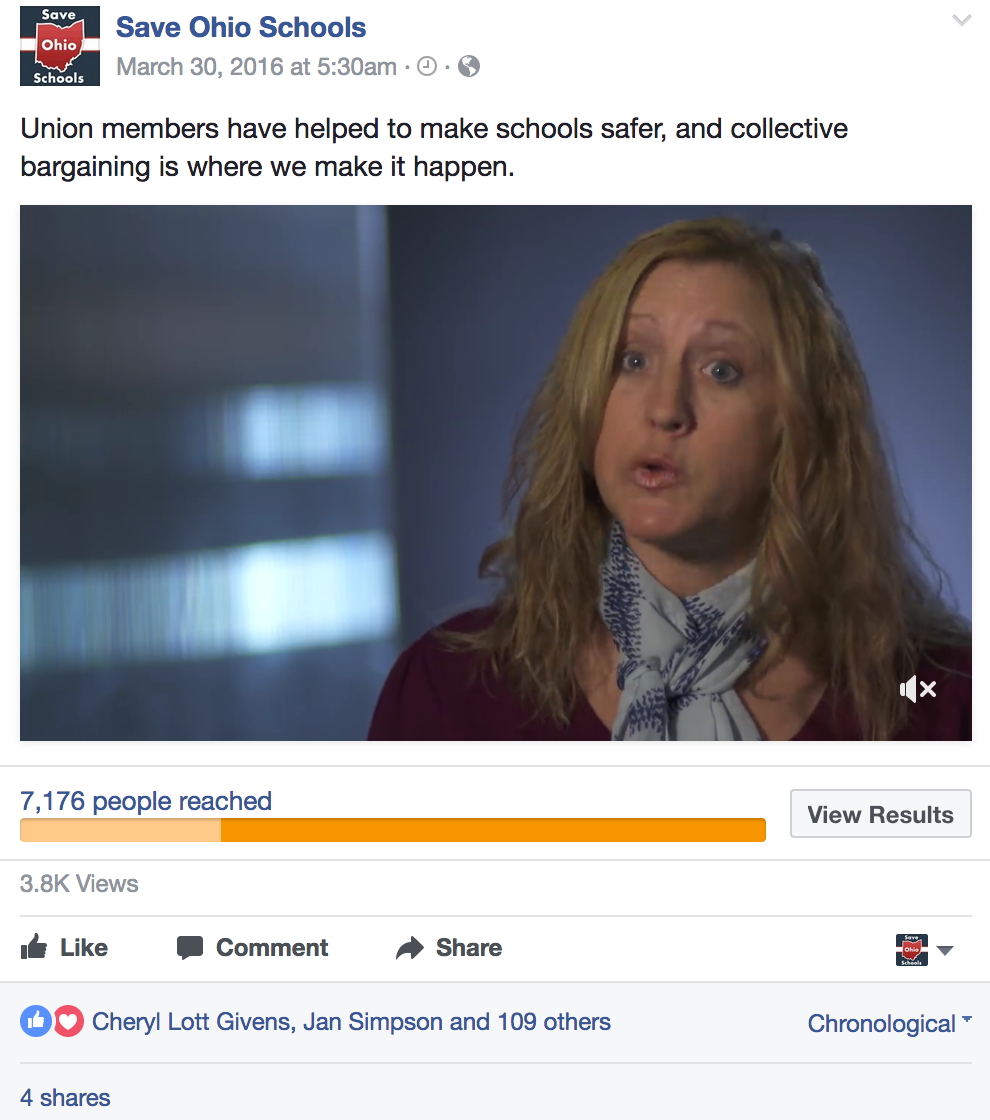Play the video of the woman speaking
This screenshot has width=990, height=1120.
click(496, 473)
